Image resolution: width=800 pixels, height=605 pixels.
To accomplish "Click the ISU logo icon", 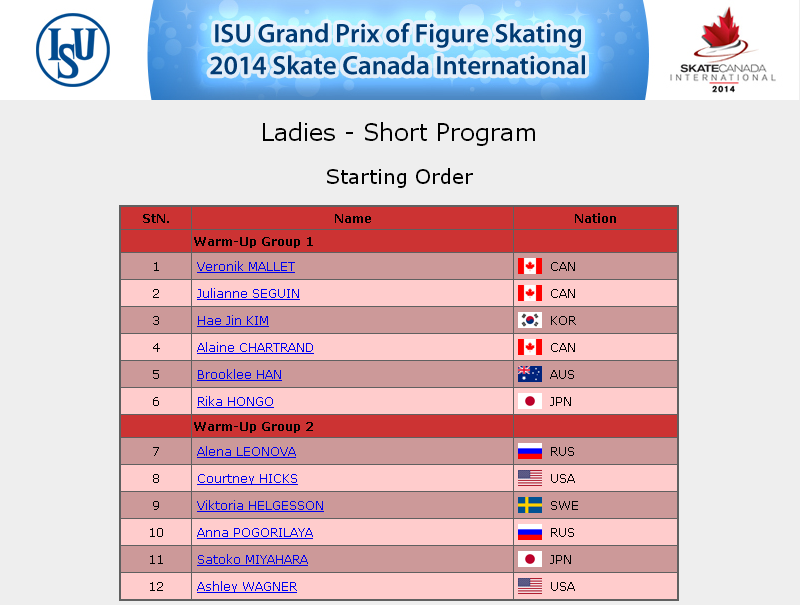I will point(73,50).
